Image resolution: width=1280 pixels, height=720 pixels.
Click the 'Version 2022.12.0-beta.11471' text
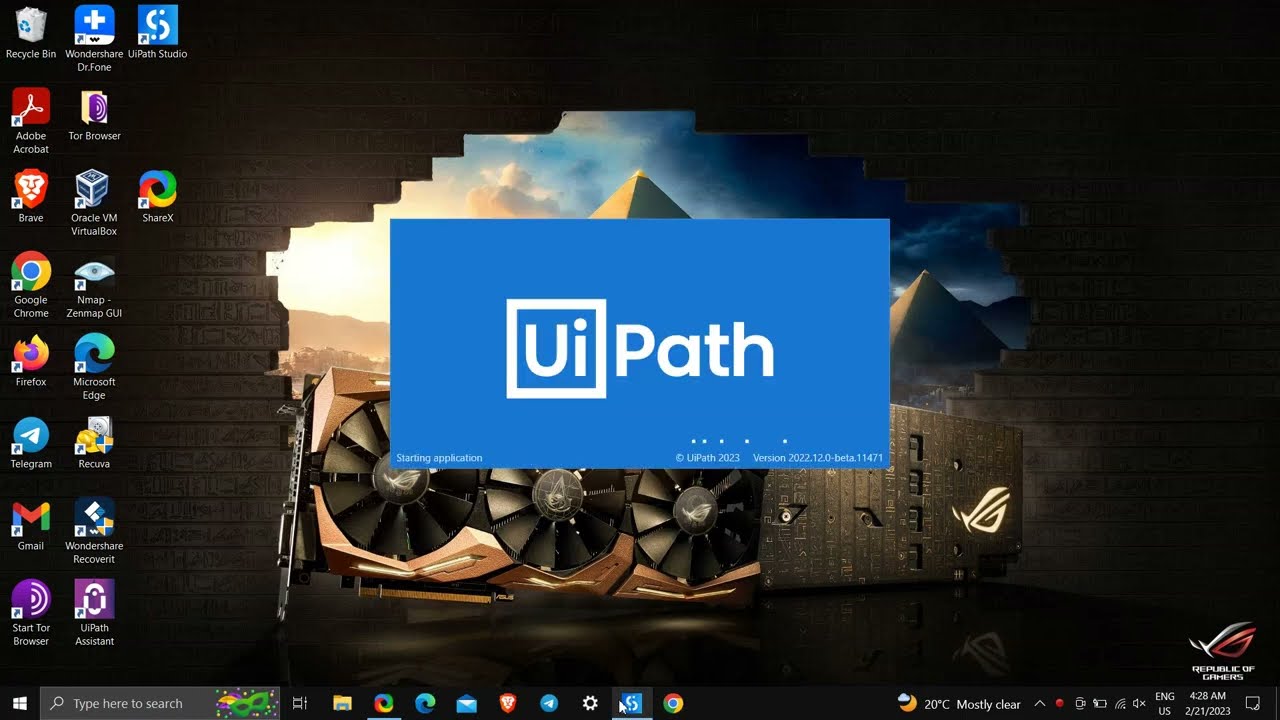pos(818,458)
